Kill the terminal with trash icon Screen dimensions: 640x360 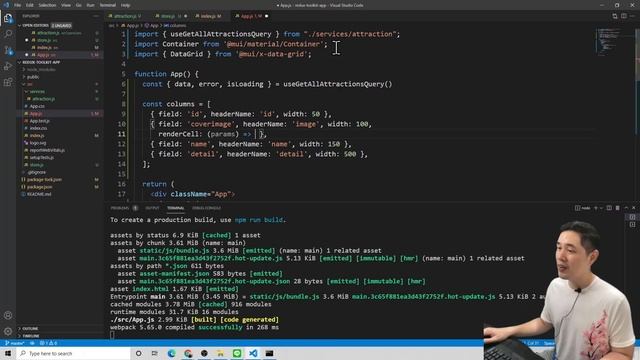coord(618,208)
